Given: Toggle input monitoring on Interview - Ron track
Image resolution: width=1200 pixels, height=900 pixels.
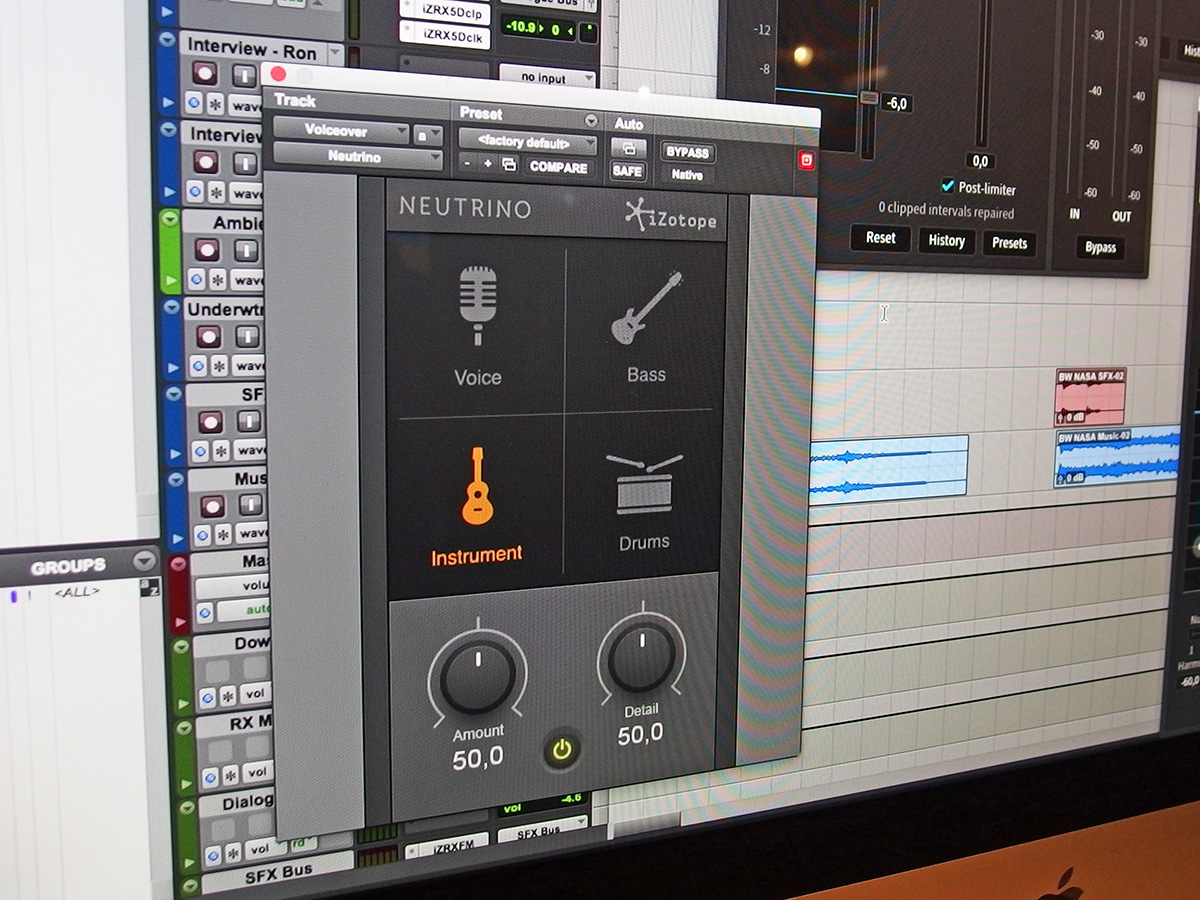Looking at the screenshot, I should 245,75.
